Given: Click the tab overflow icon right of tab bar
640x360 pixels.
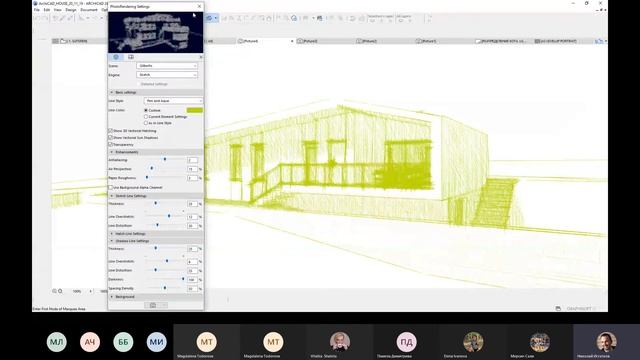Looking at the screenshot, I should (x=599, y=41).
